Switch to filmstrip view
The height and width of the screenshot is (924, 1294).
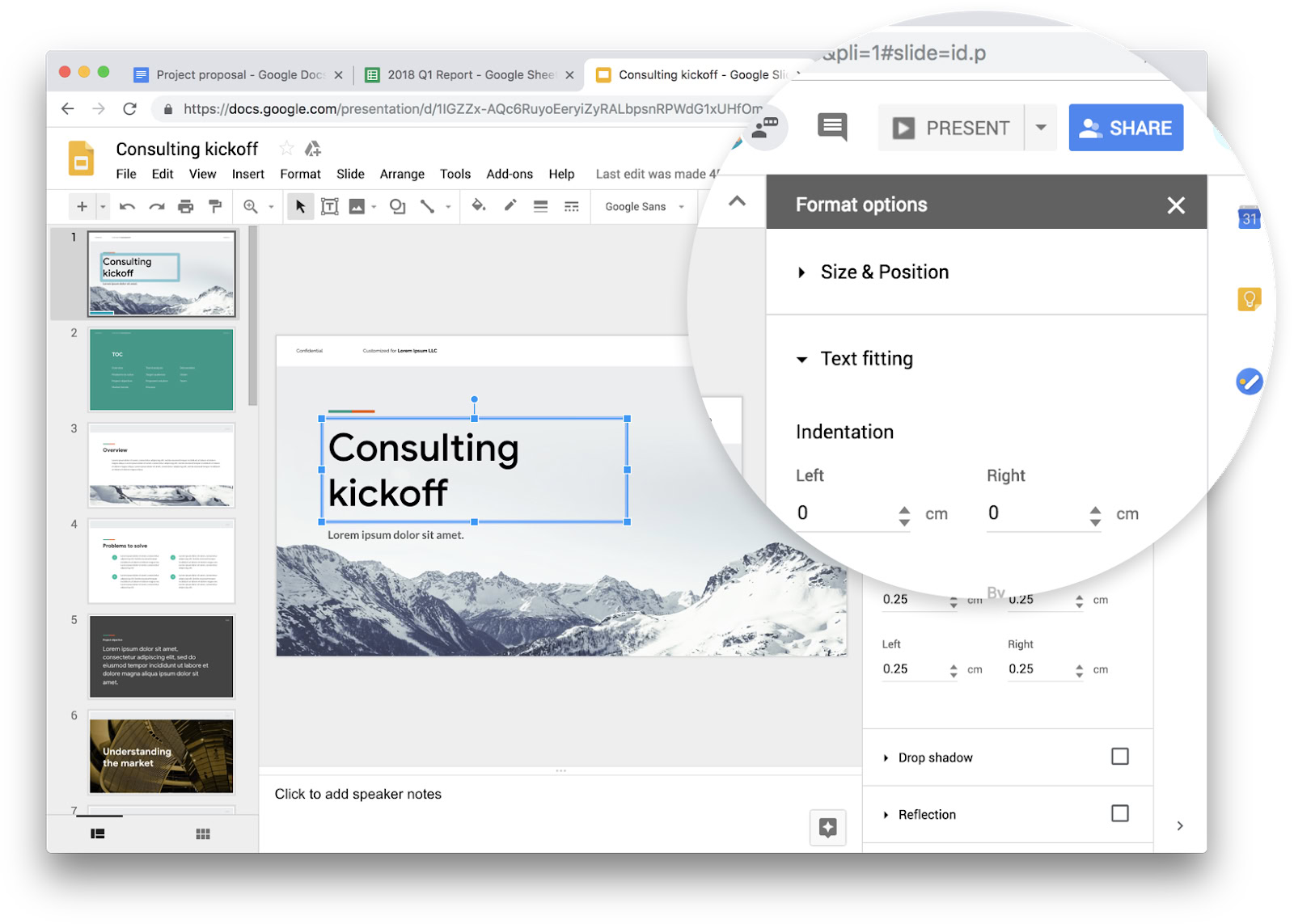pyautogui.click(x=98, y=833)
